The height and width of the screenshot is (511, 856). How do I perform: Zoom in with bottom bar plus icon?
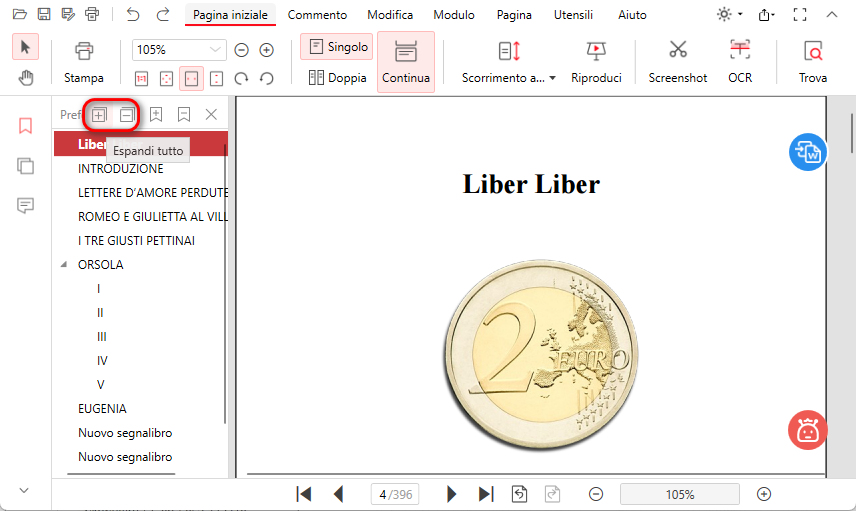(764, 494)
